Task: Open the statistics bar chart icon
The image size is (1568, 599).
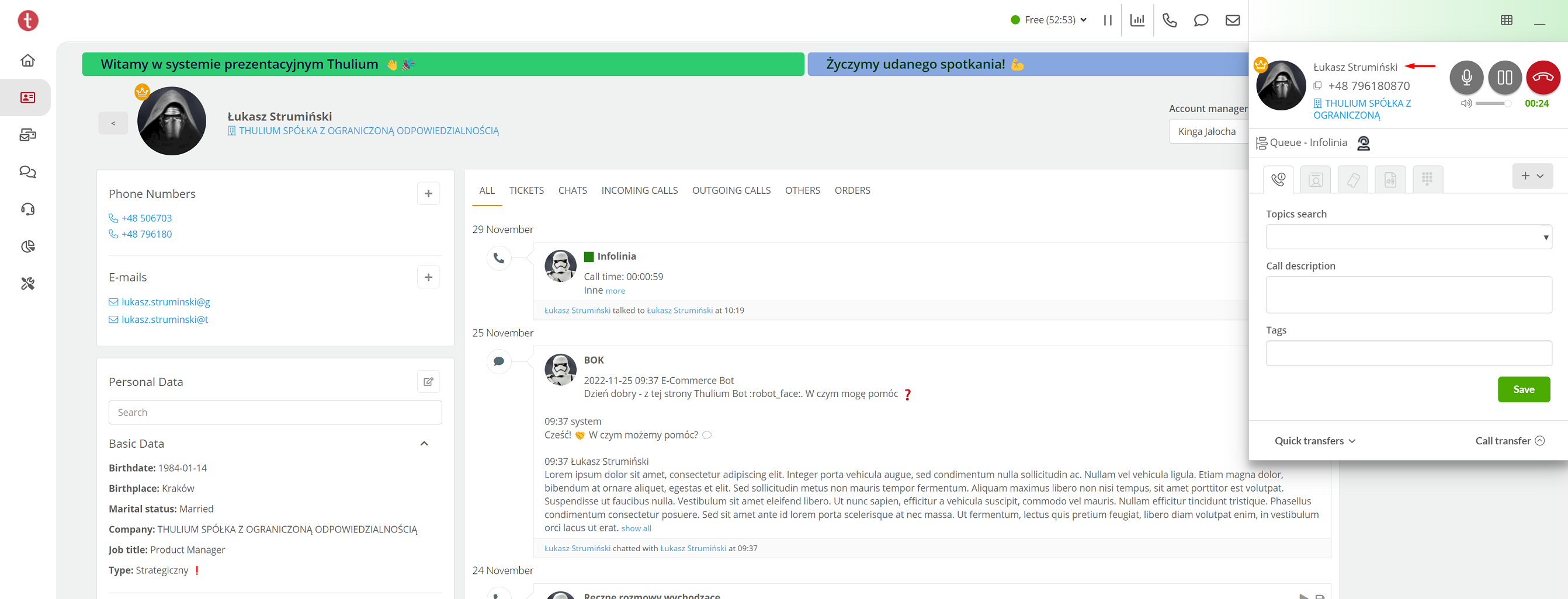Action: coord(1137,20)
